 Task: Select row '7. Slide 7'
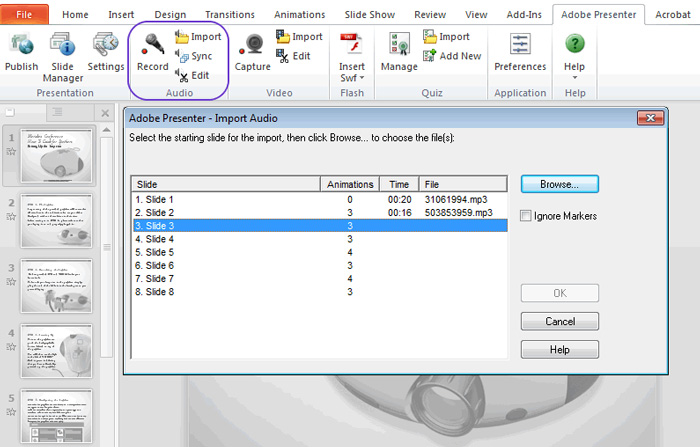[x=320, y=279]
